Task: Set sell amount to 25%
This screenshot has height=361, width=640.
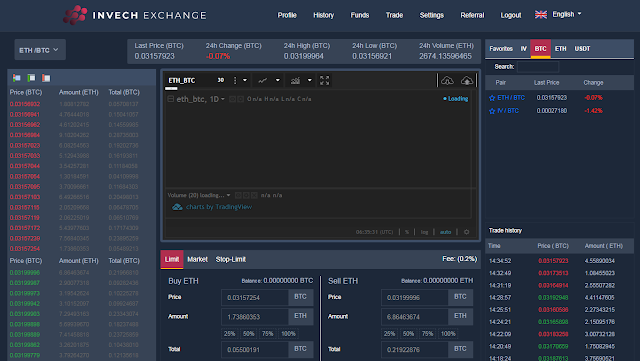Action: [389, 334]
